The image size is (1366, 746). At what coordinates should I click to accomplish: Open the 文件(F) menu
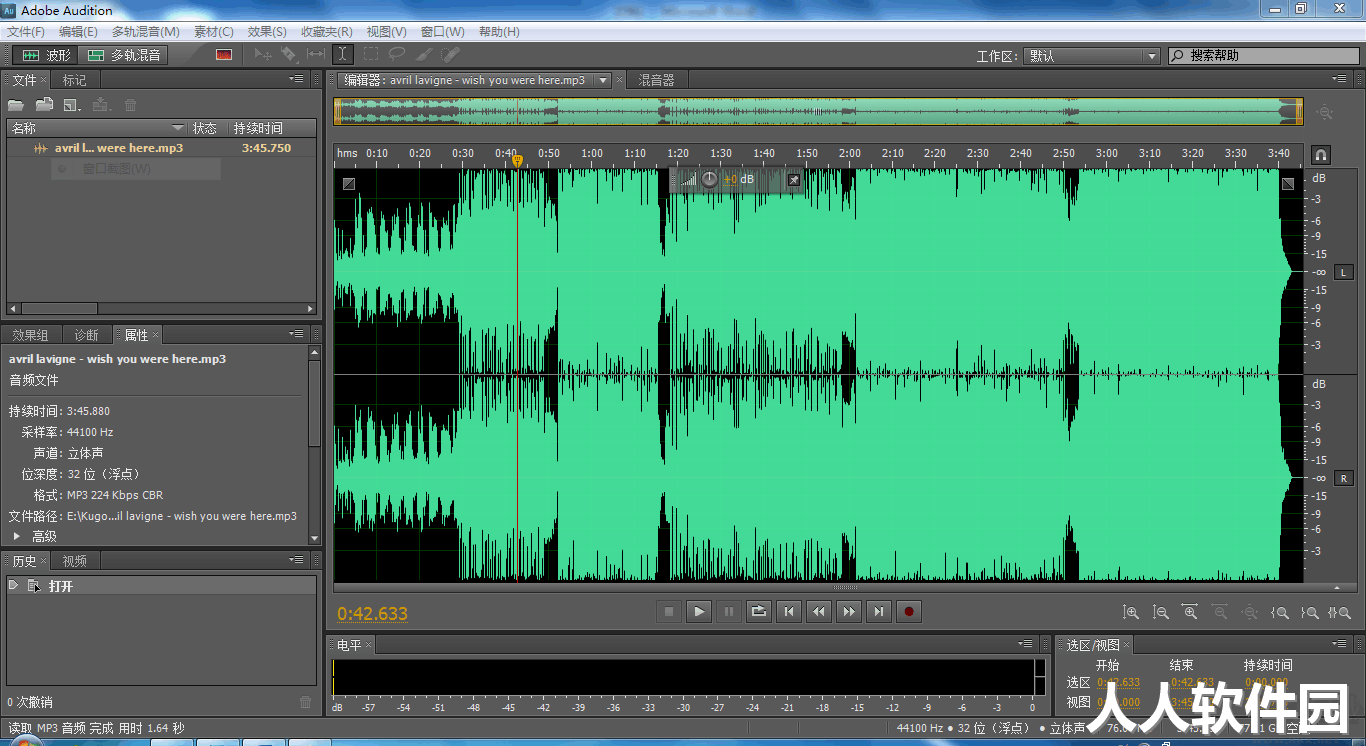[26, 31]
